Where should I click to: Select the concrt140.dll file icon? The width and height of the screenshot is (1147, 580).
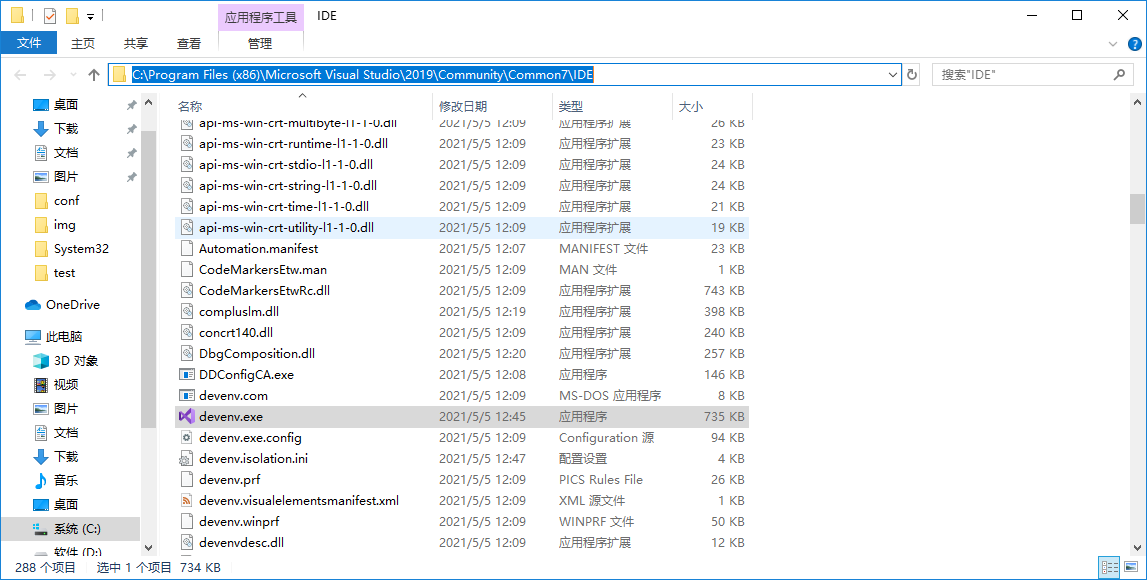tap(186, 332)
